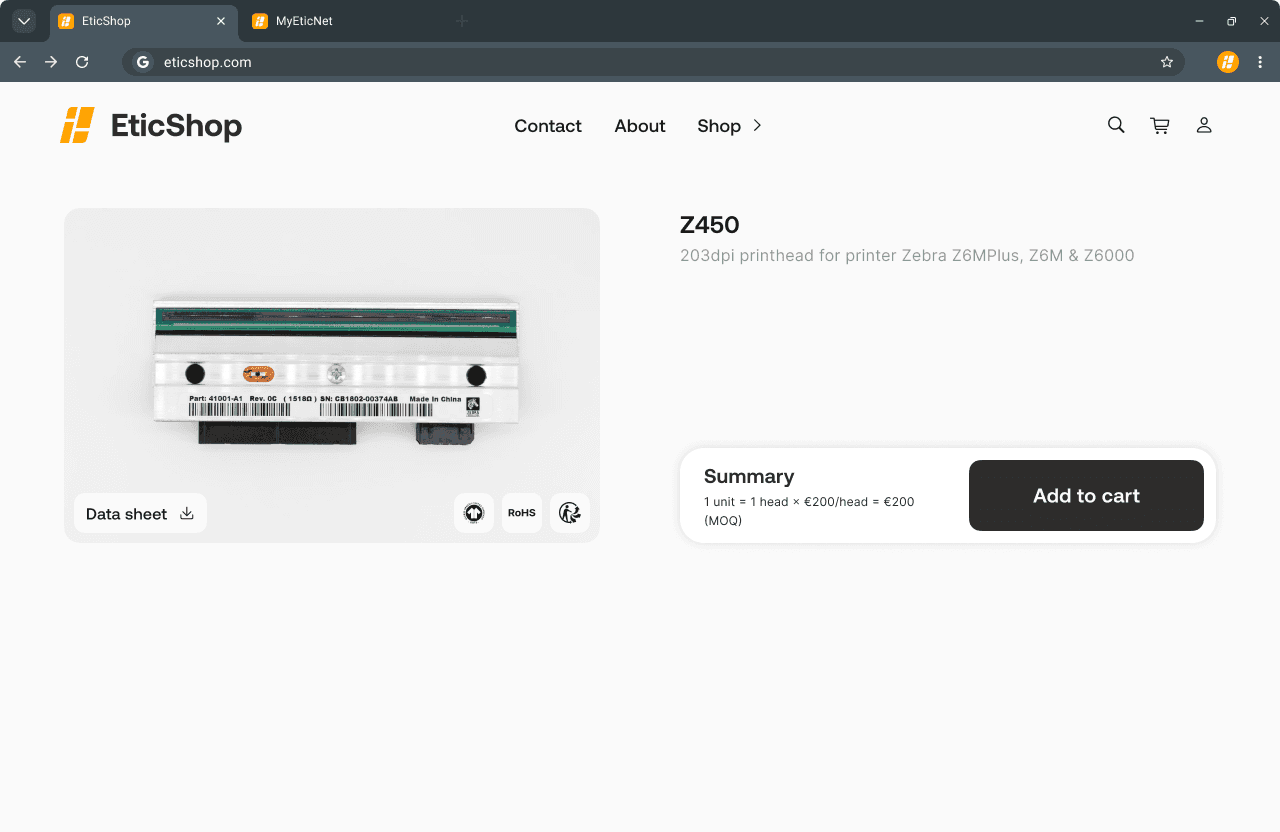
Task: Go forward in browser history
Action: (51, 62)
